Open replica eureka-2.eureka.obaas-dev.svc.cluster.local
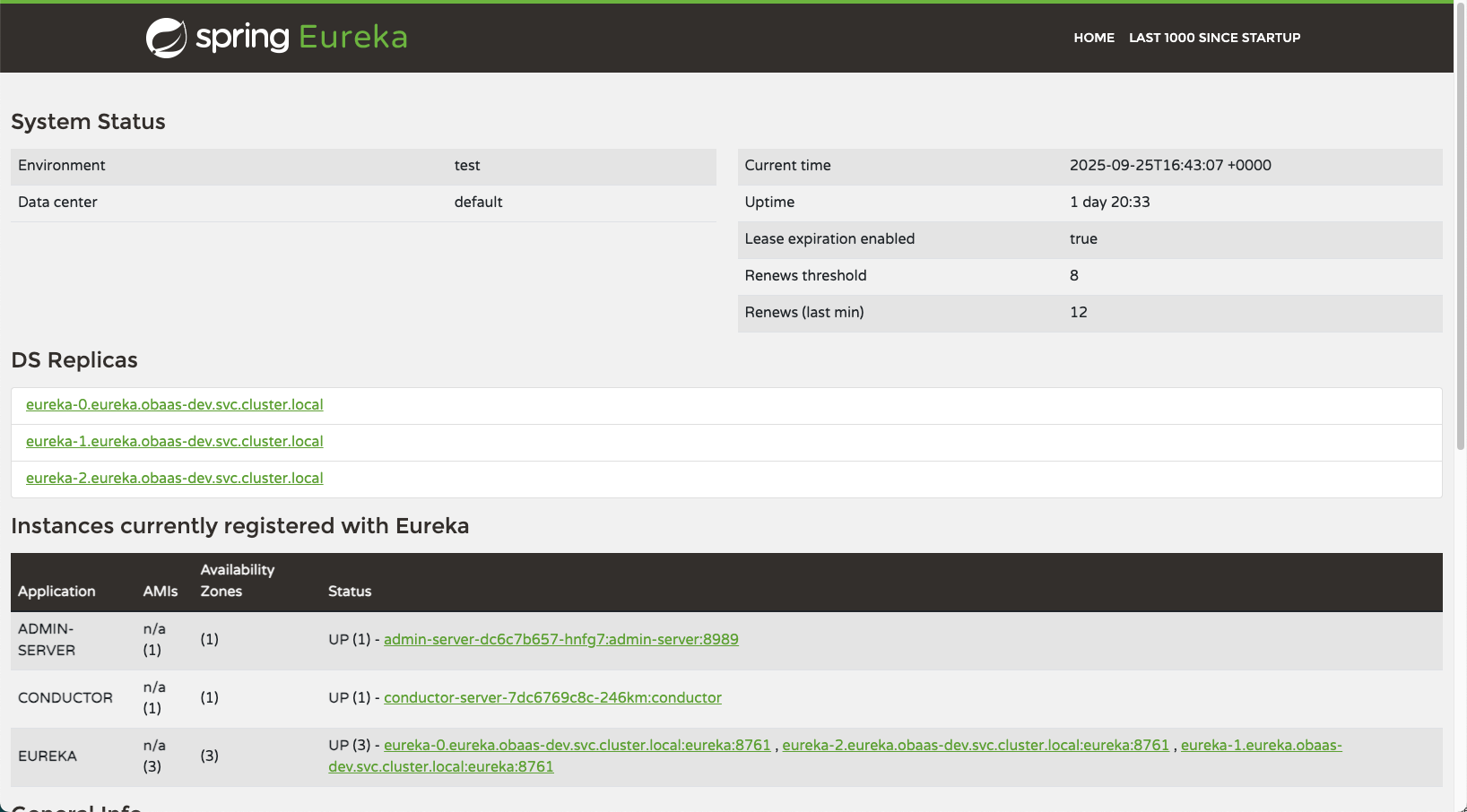The image size is (1467, 812). point(174,478)
